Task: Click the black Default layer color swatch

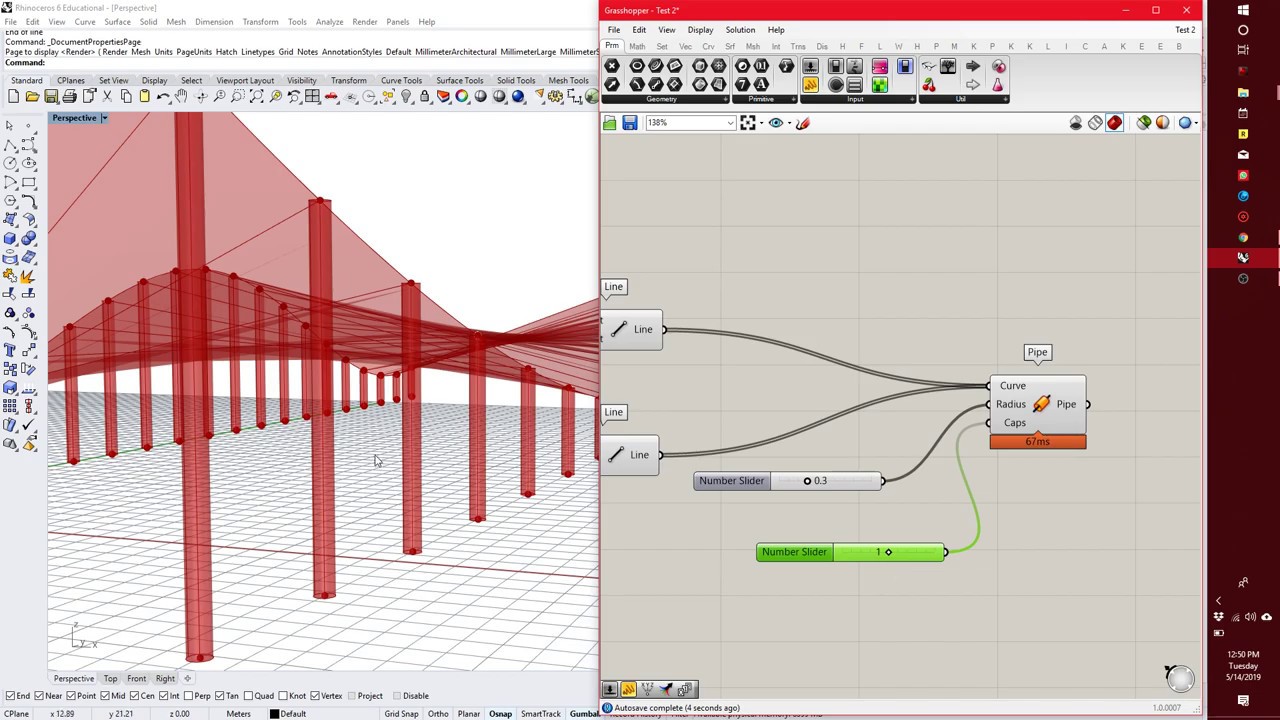Action: [x=274, y=714]
